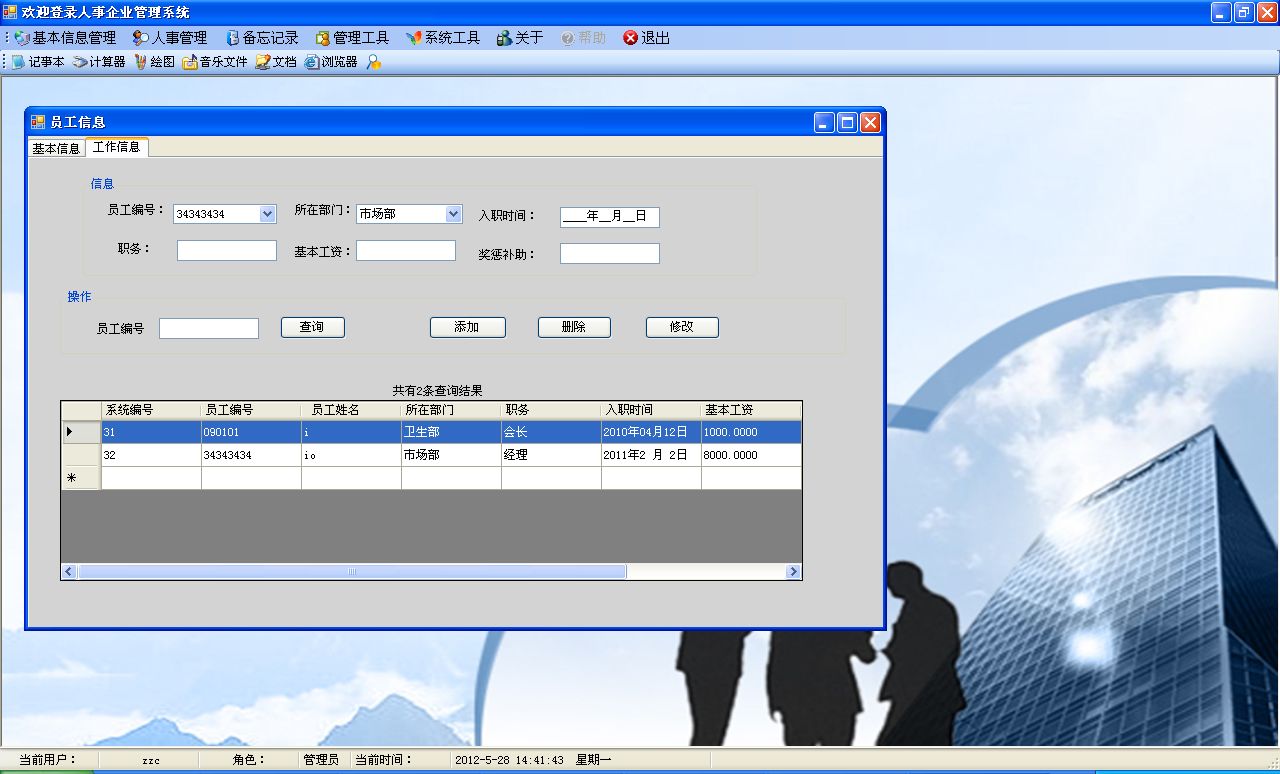Viewport: 1280px width, 774px height.
Task: Click row header of row 32
Action: (81, 455)
